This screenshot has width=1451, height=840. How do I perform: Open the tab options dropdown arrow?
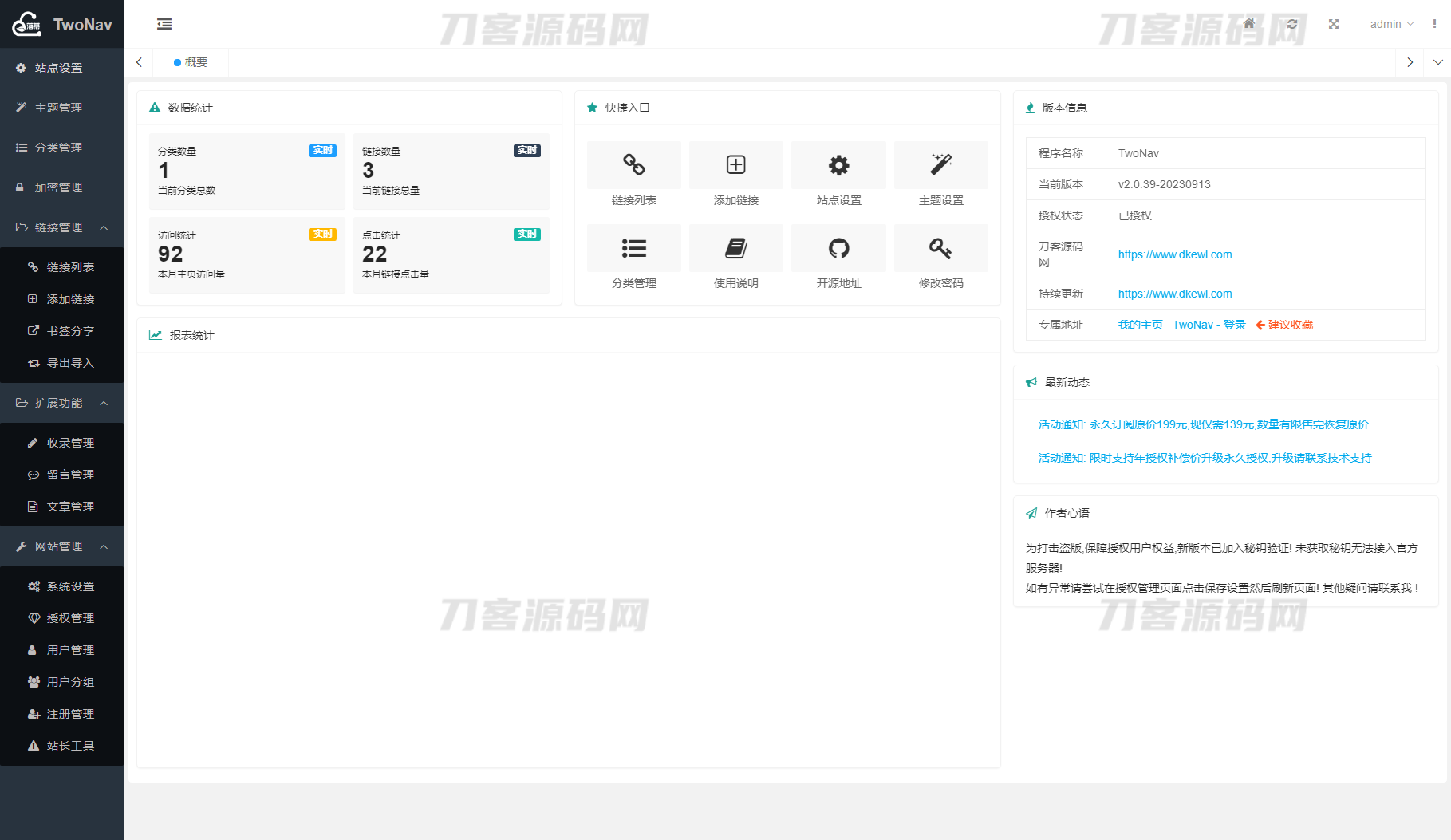coord(1437,62)
